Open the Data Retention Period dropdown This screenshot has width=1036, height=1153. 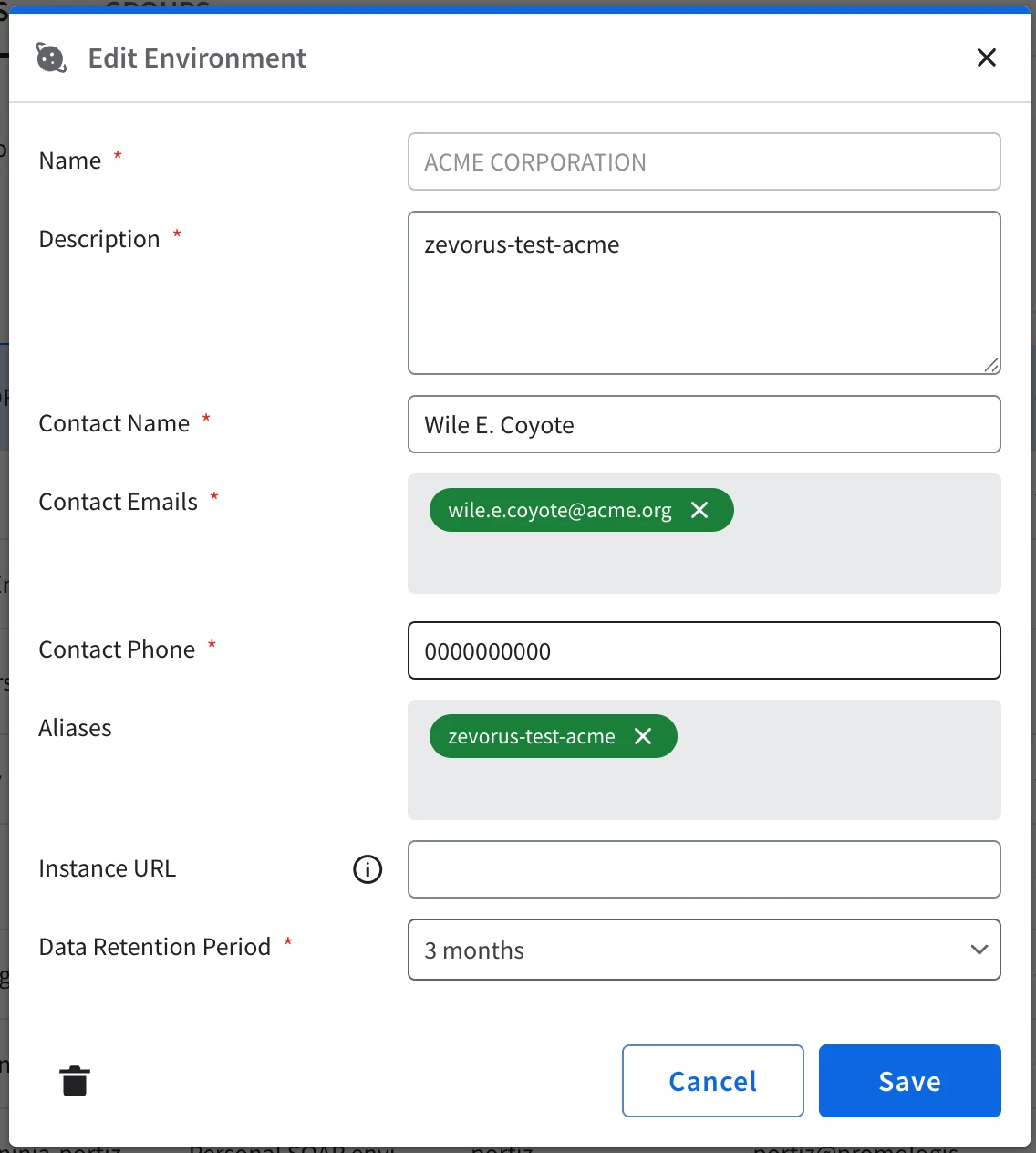704,950
